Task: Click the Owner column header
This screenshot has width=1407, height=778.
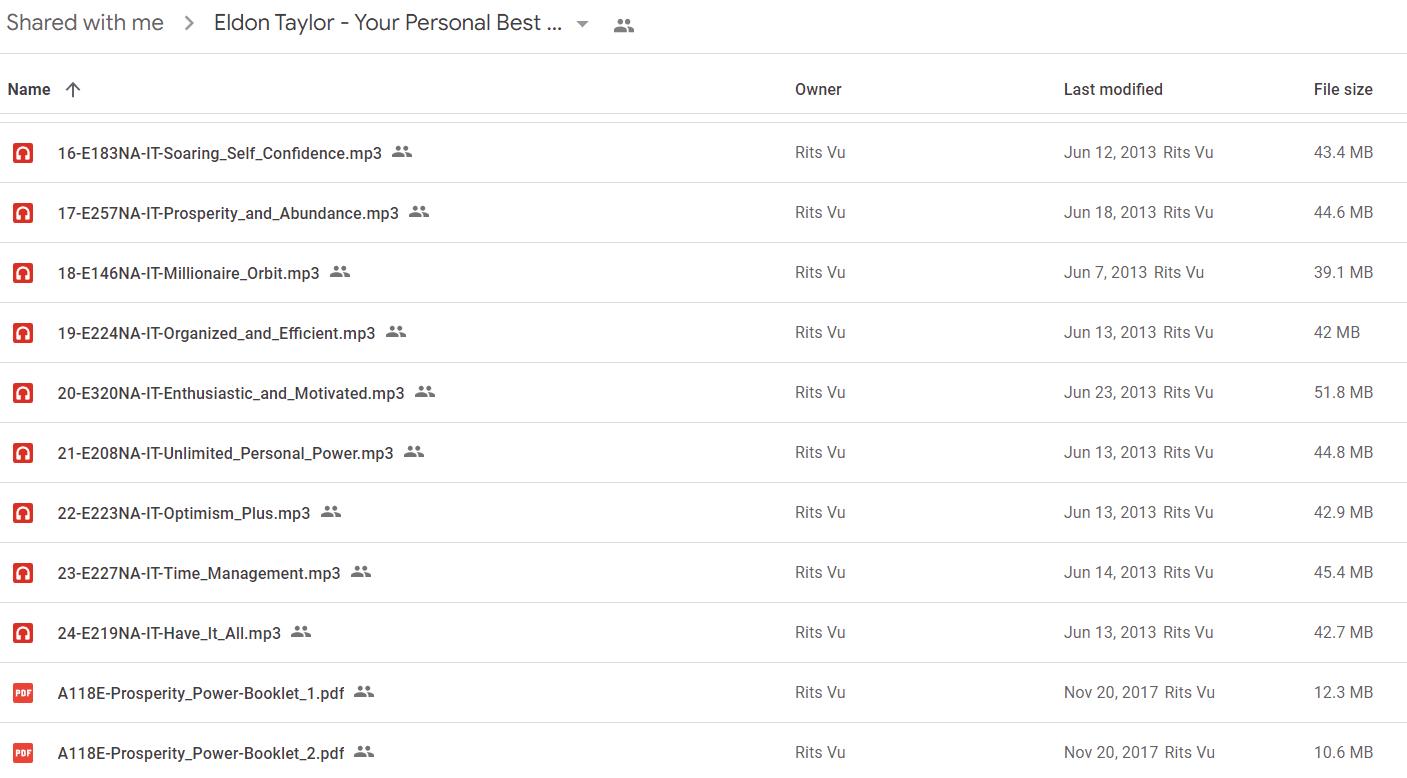Action: 818,90
